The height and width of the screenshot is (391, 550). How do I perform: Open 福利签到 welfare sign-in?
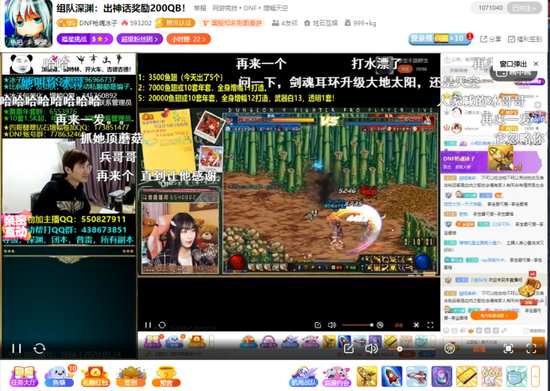pos(525,39)
